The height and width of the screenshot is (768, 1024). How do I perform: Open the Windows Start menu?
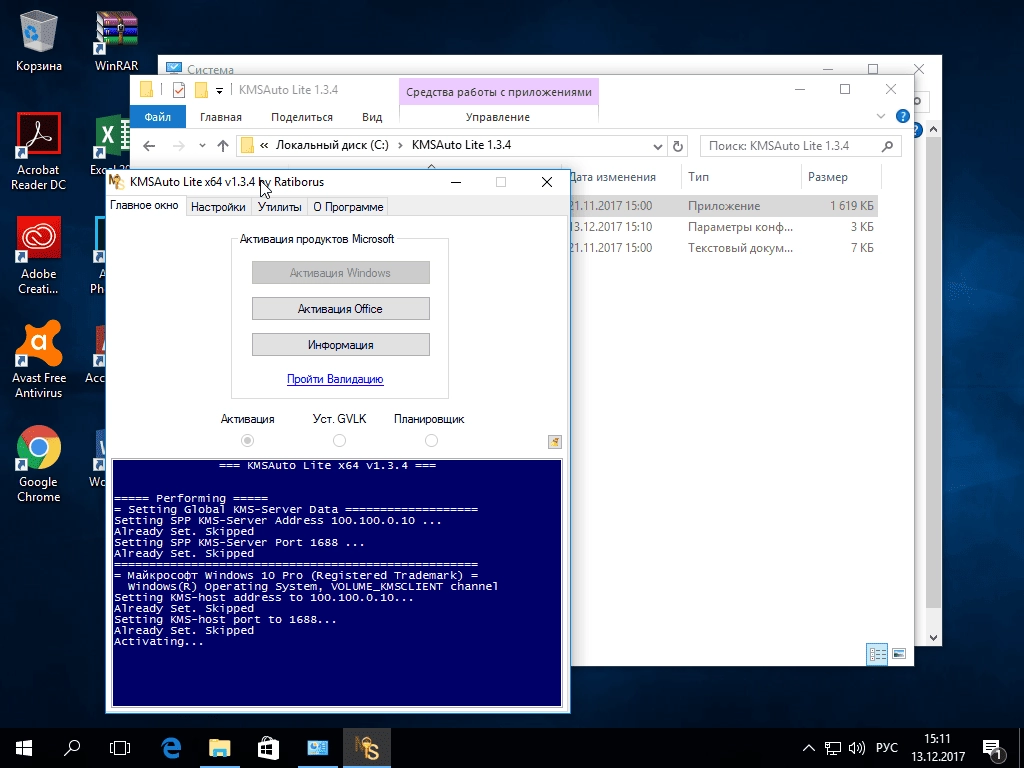coord(24,748)
